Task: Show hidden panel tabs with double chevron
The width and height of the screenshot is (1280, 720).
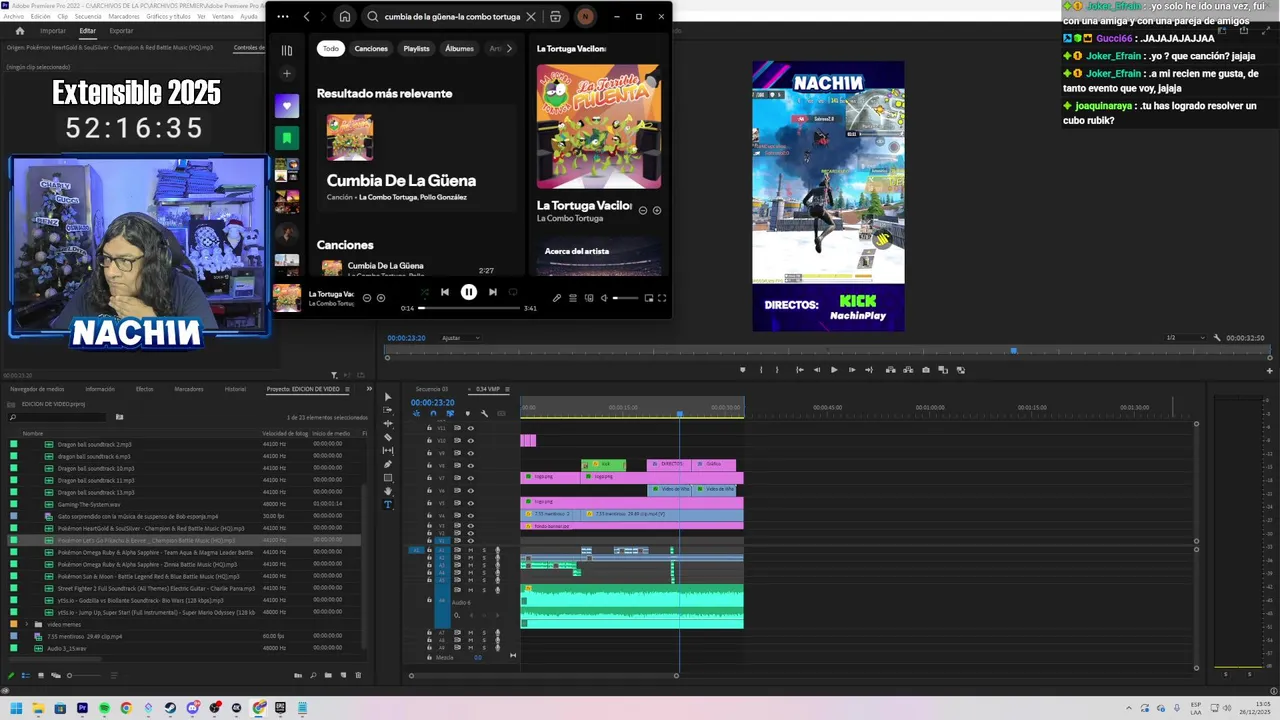Action: point(369,389)
